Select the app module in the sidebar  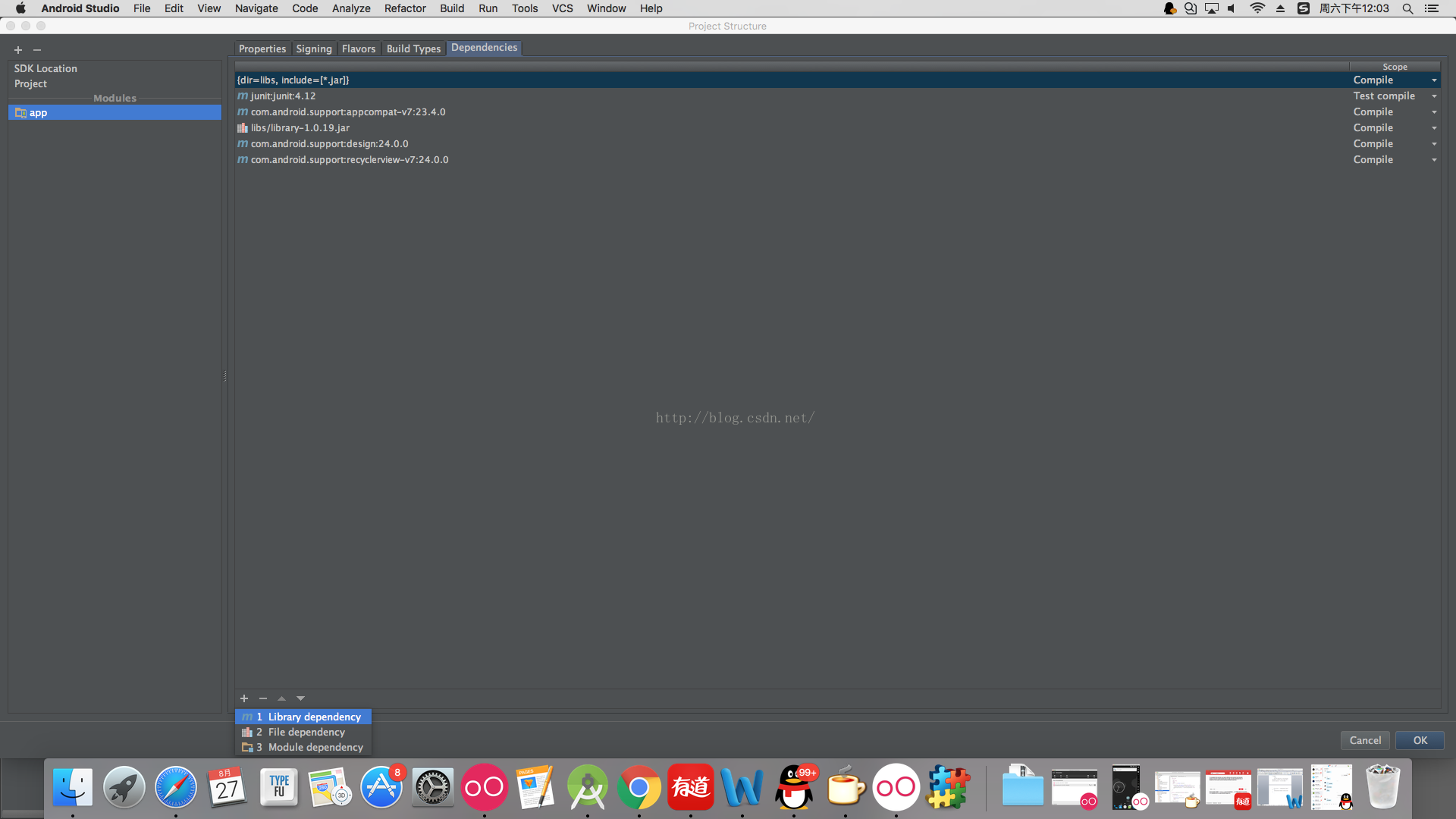115,112
